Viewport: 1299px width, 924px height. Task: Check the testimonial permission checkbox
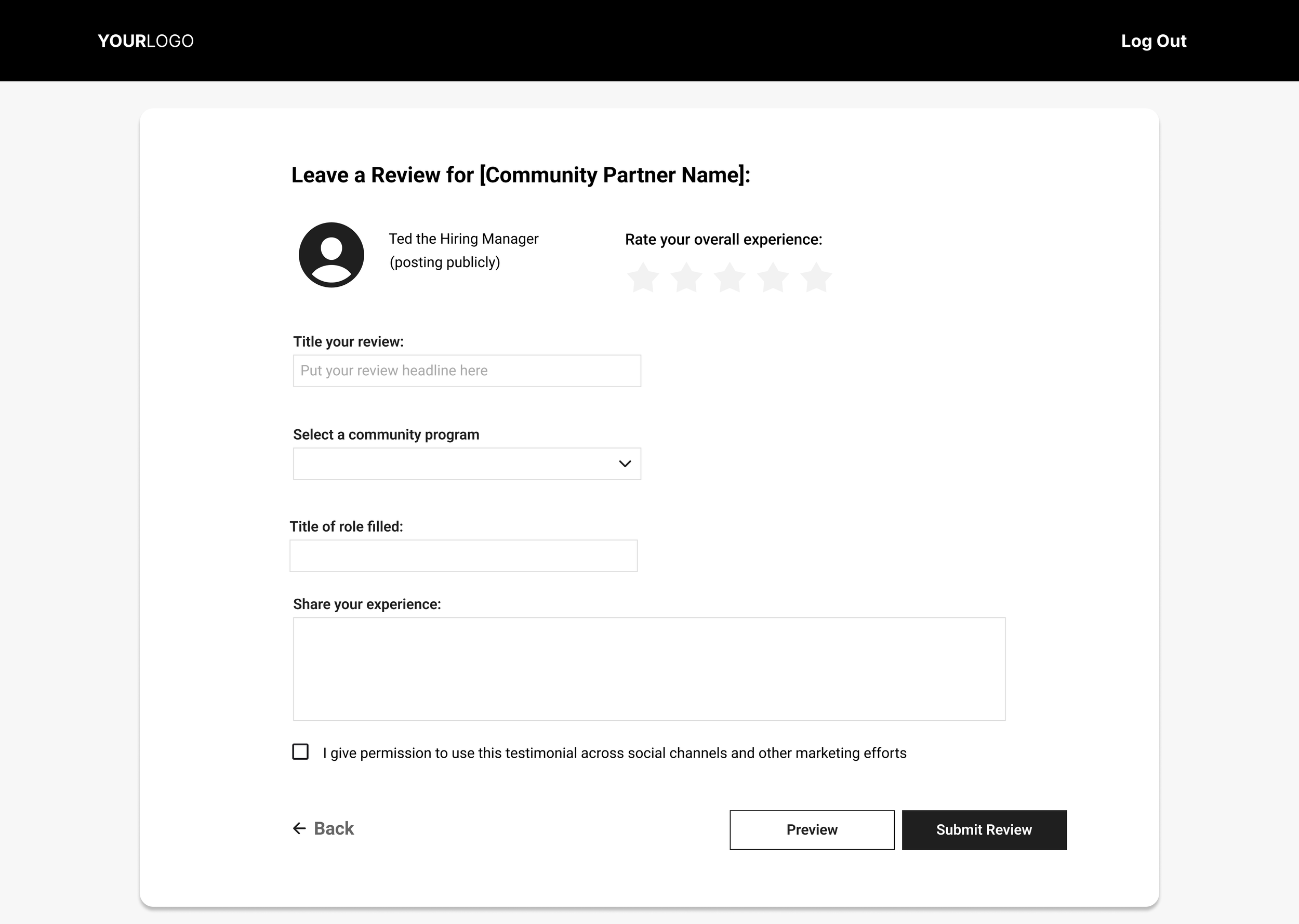coord(300,751)
